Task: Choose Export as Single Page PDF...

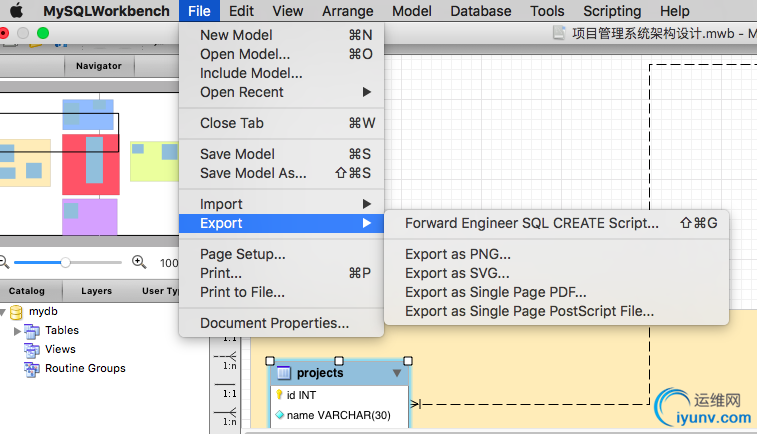Action: tap(556, 292)
